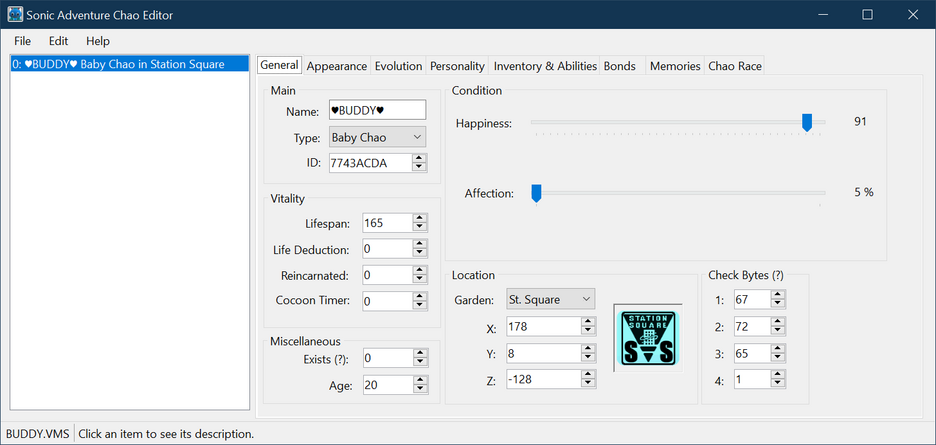The width and height of the screenshot is (936, 445).
Task: Raise Check Byte 1 using up arrow
Action: [x=777, y=294]
